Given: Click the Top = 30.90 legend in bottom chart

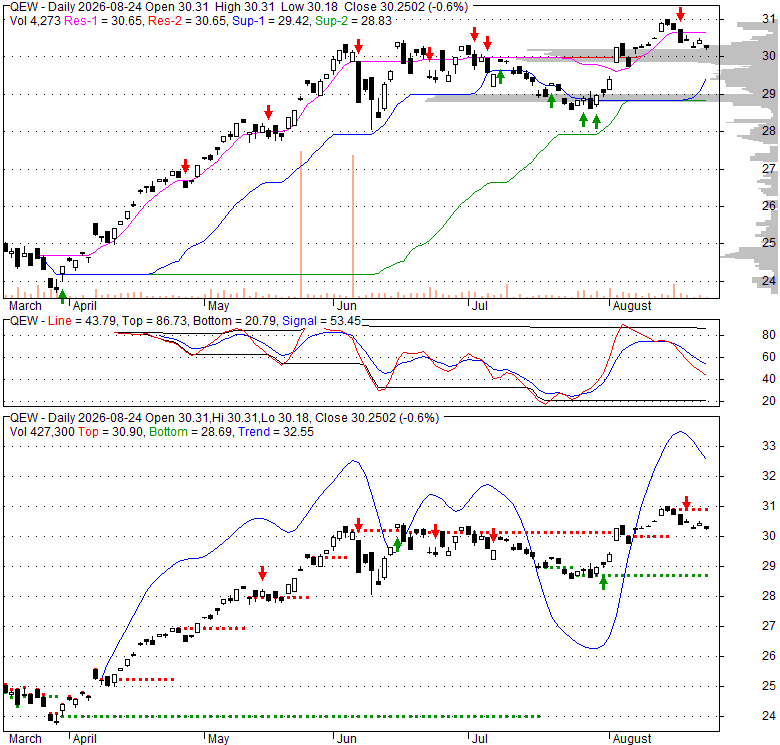Looking at the screenshot, I should pyautogui.click(x=110, y=432).
